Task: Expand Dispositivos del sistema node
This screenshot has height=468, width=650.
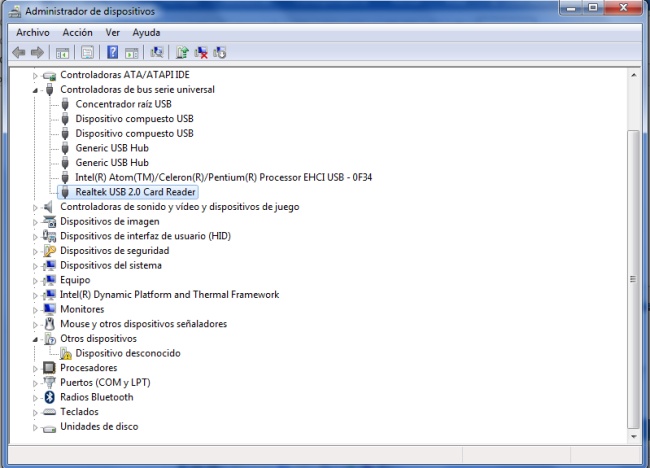Action: [x=35, y=266]
